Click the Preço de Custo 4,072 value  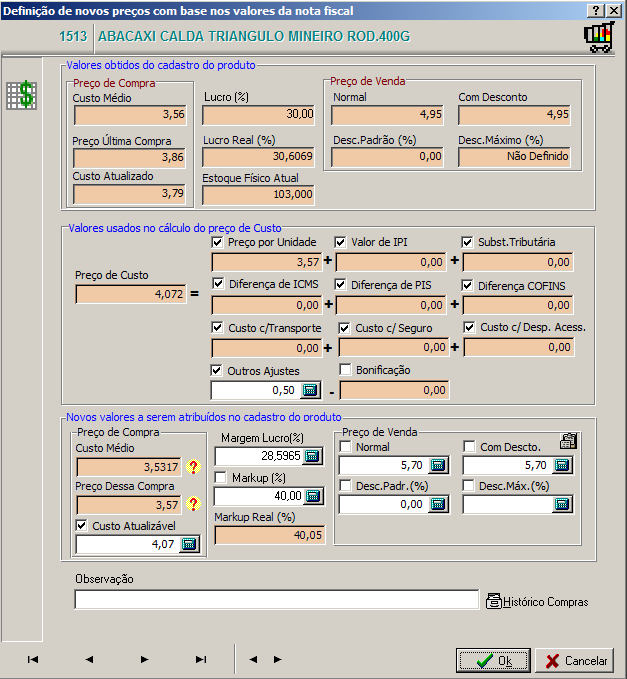click(x=131, y=294)
